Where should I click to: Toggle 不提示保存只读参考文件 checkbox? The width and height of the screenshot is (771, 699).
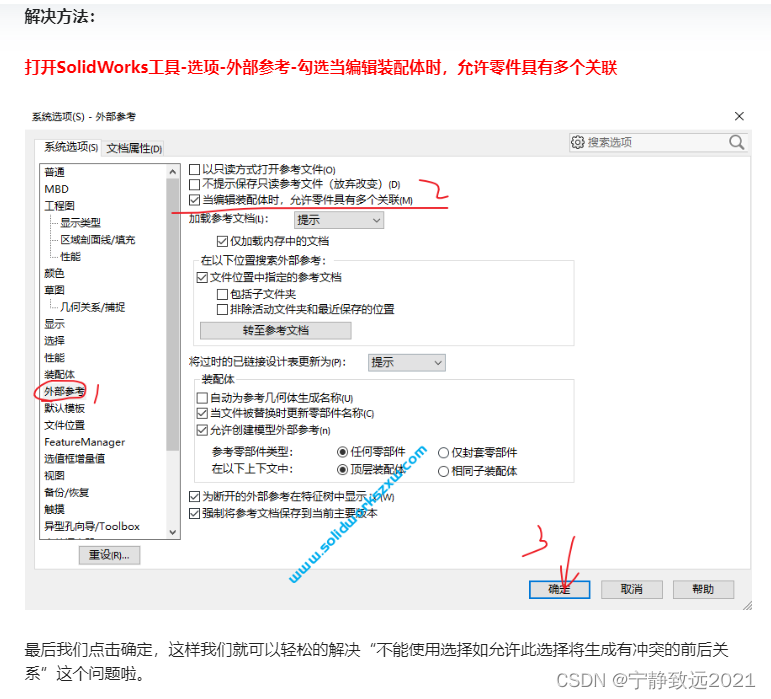tap(194, 184)
